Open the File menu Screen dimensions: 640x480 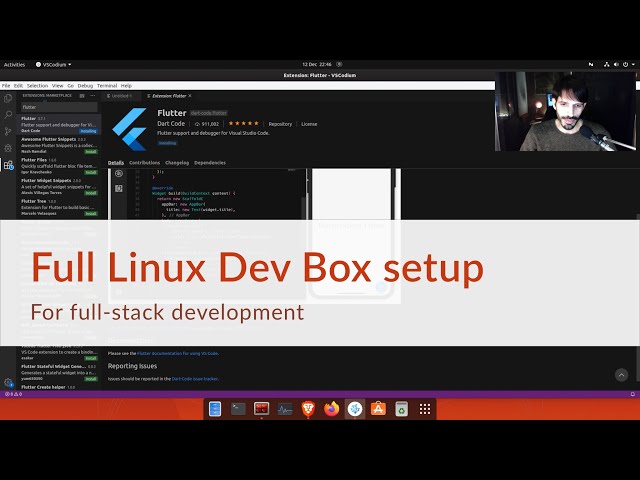tap(6, 86)
